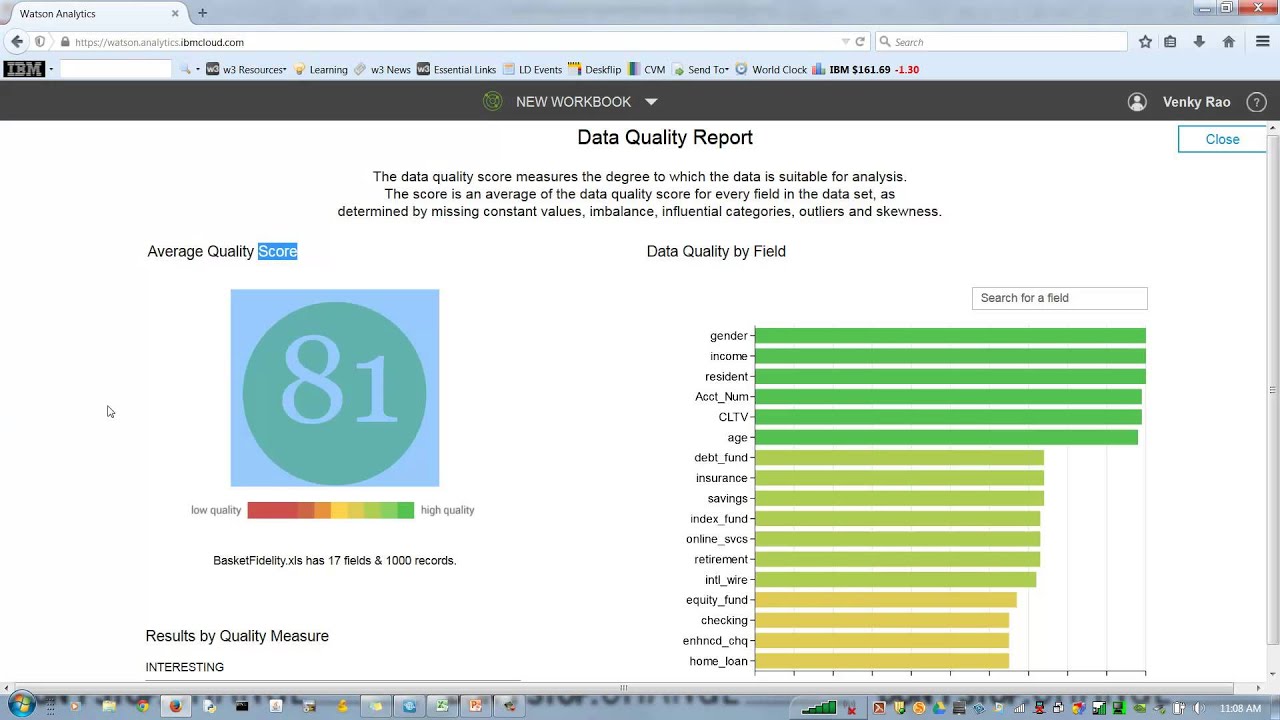Image resolution: width=1280 pixels, height=720 pixels.
Task: Open the help question mark icon
Action: point(1257,102)
